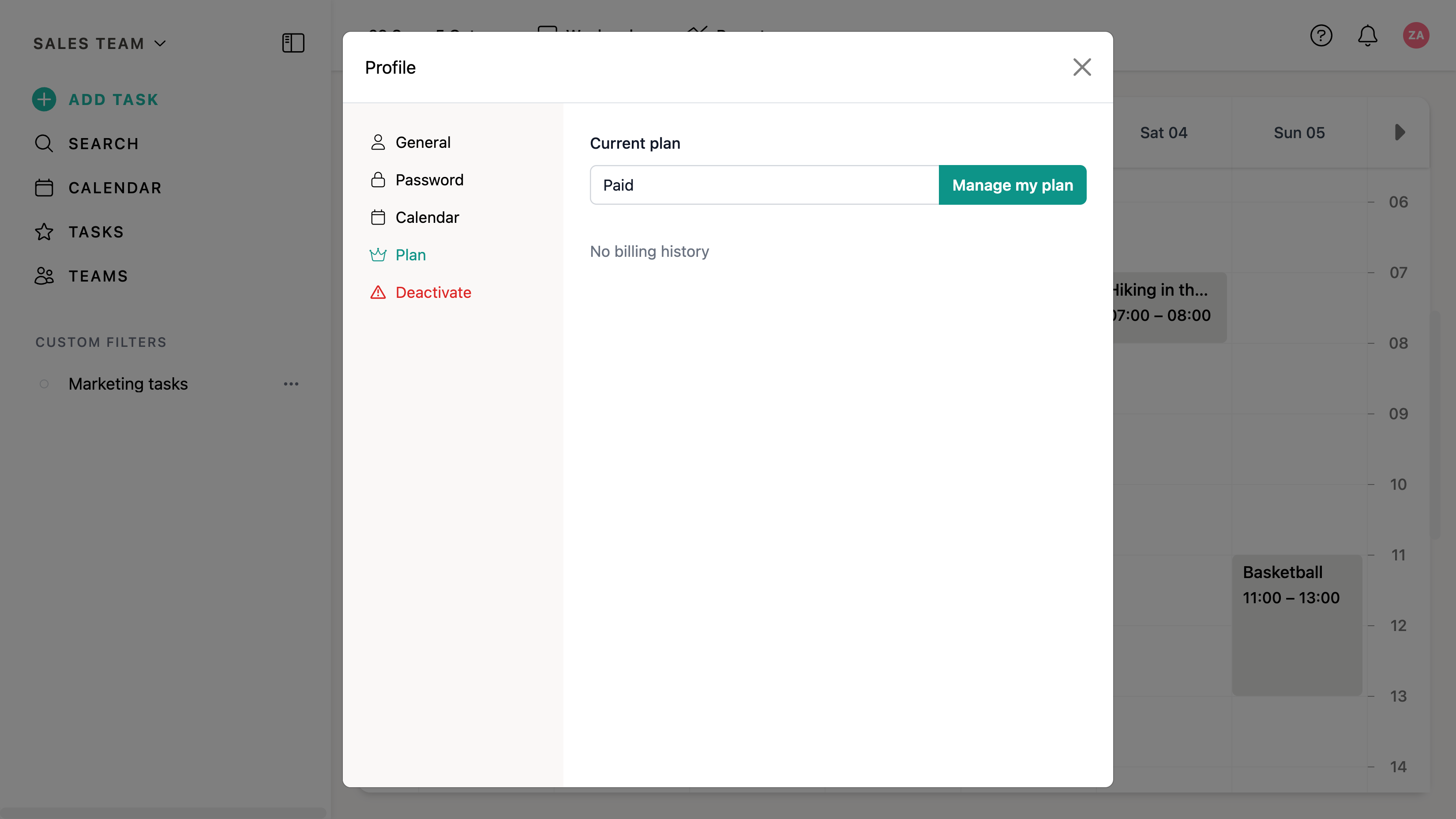Open the Calendar settings tab

(x=427, y=218)
